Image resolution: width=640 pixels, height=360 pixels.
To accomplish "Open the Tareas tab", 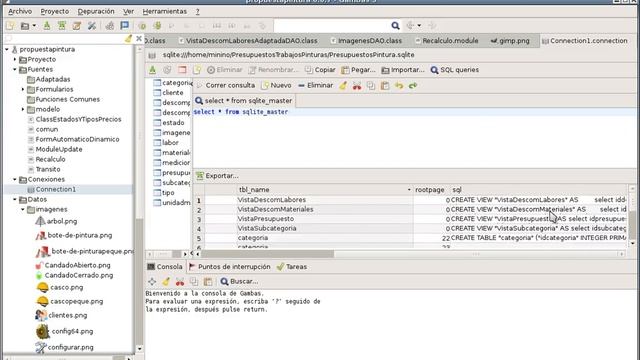I will point(292,267).
